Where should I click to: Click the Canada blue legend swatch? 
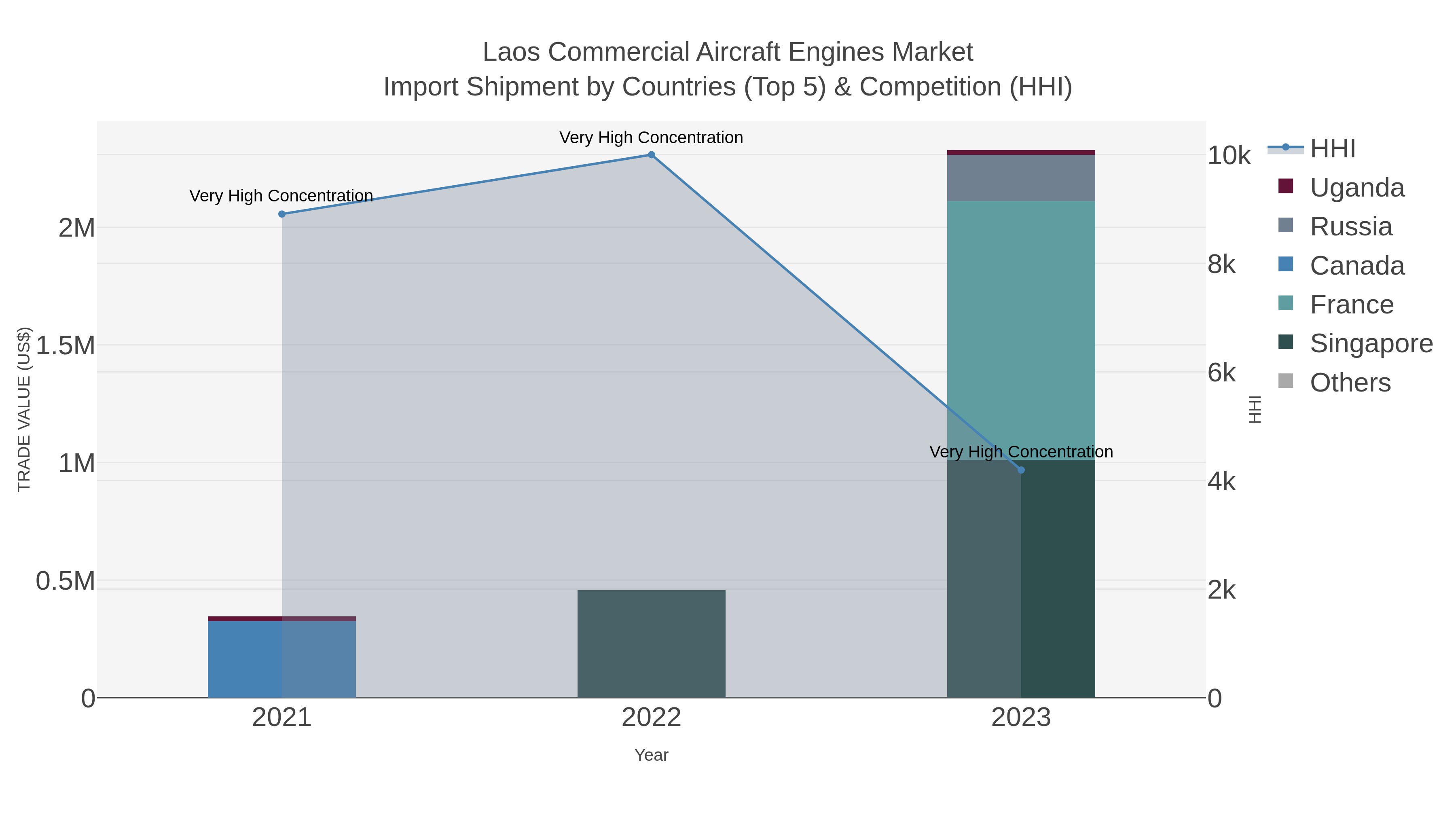tap(1285, 264)
